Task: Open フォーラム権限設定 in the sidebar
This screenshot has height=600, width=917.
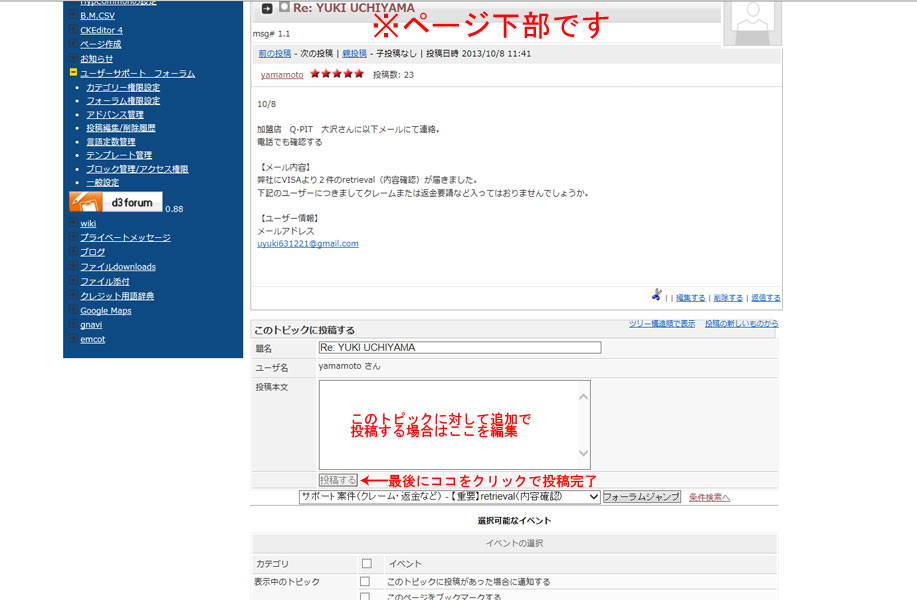Action: 123,101
